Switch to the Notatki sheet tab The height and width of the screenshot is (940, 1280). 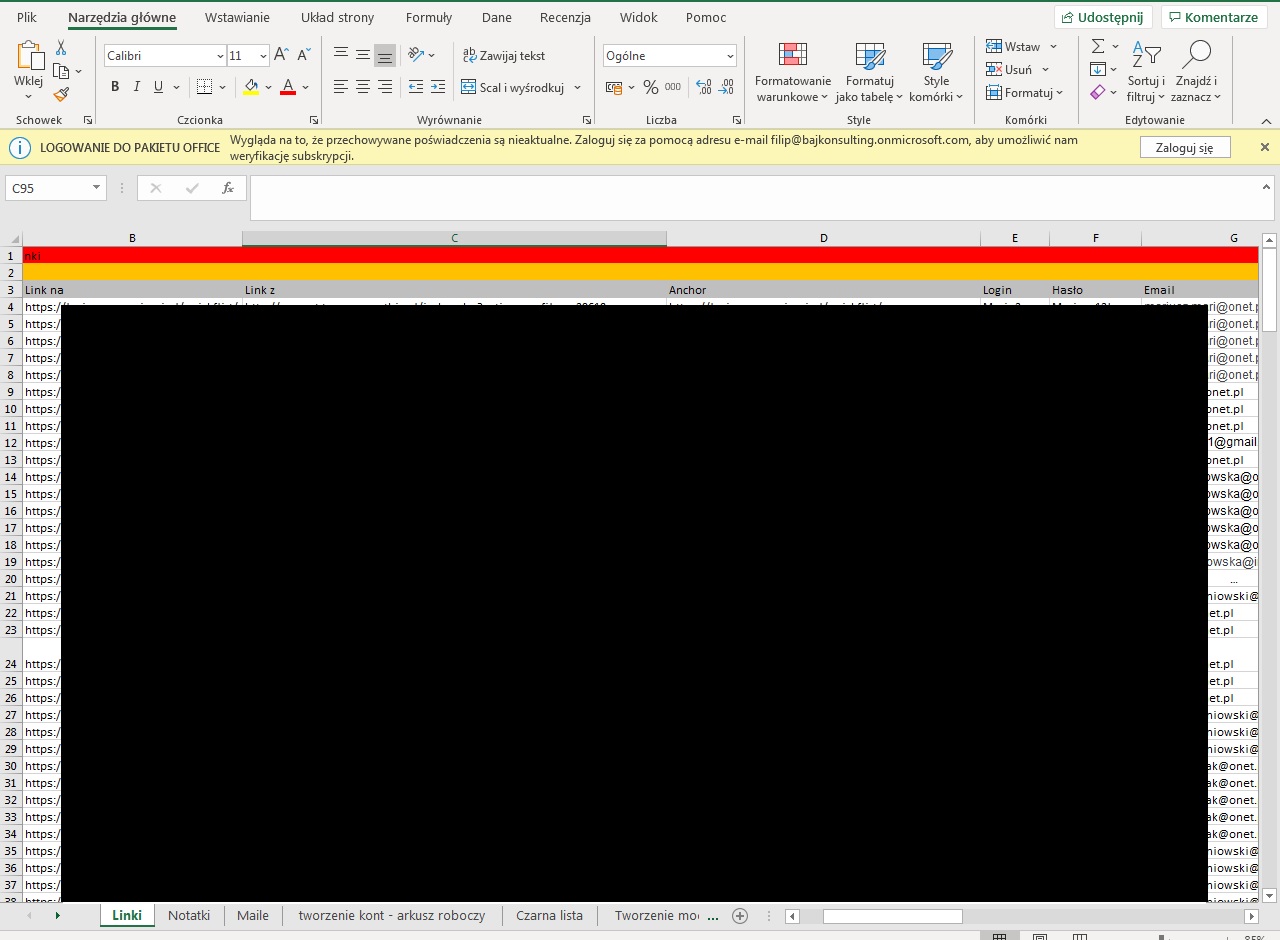point(189,915)
